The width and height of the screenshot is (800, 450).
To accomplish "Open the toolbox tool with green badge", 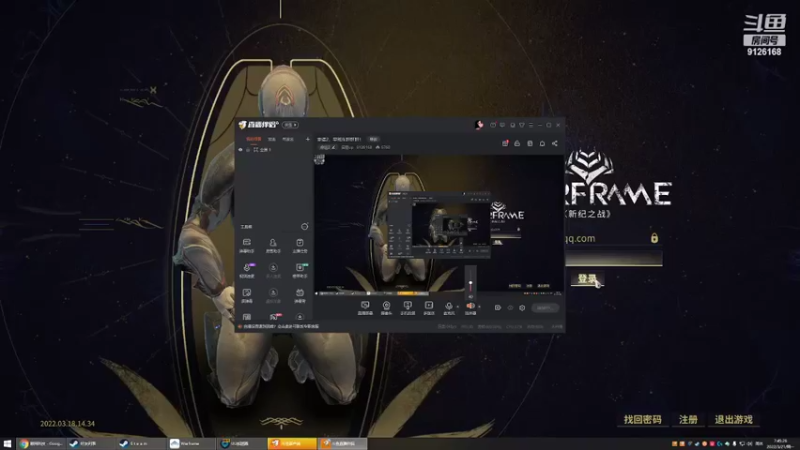I will coord(299,270).
